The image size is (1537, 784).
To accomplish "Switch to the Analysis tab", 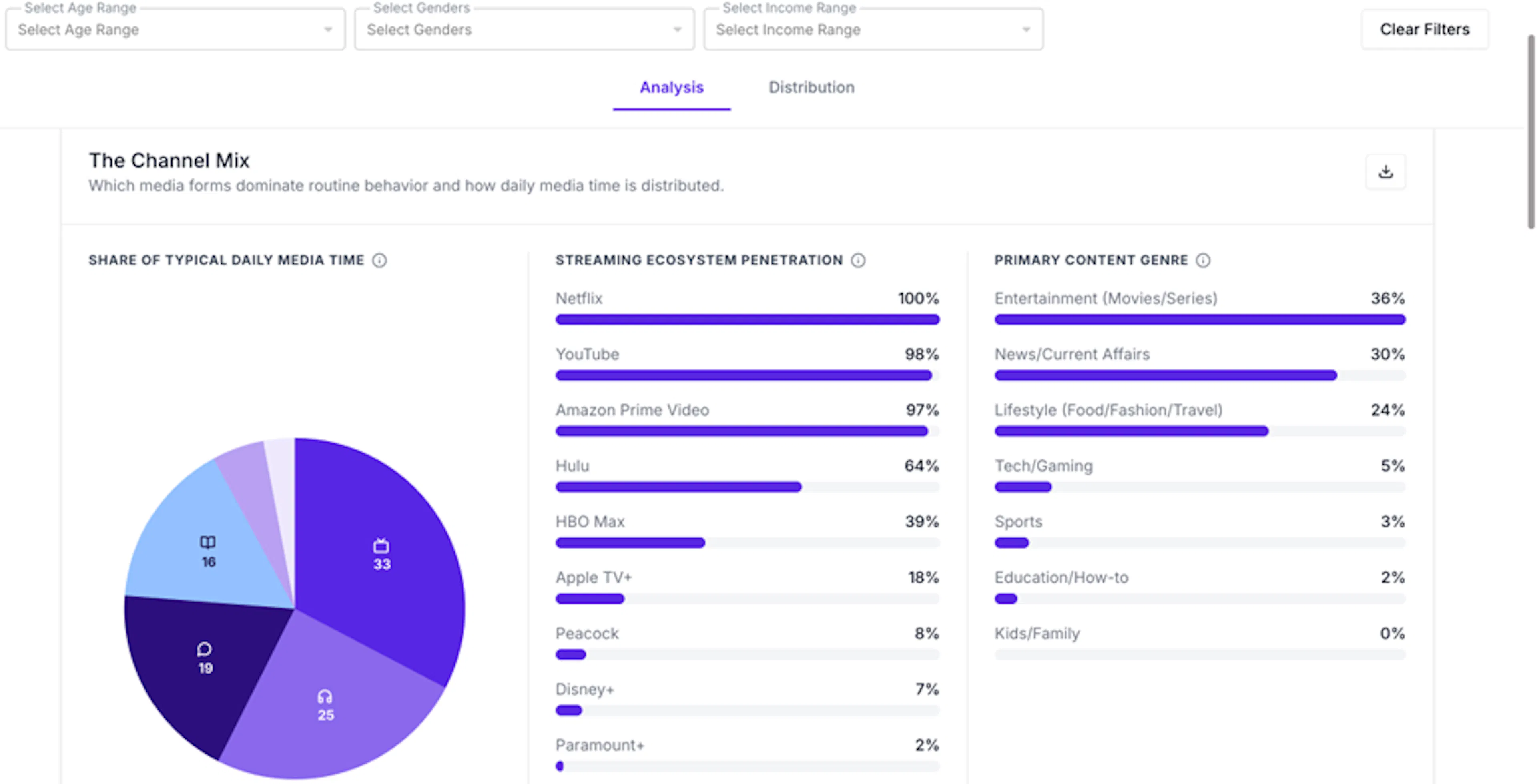I will click(672, 88).
